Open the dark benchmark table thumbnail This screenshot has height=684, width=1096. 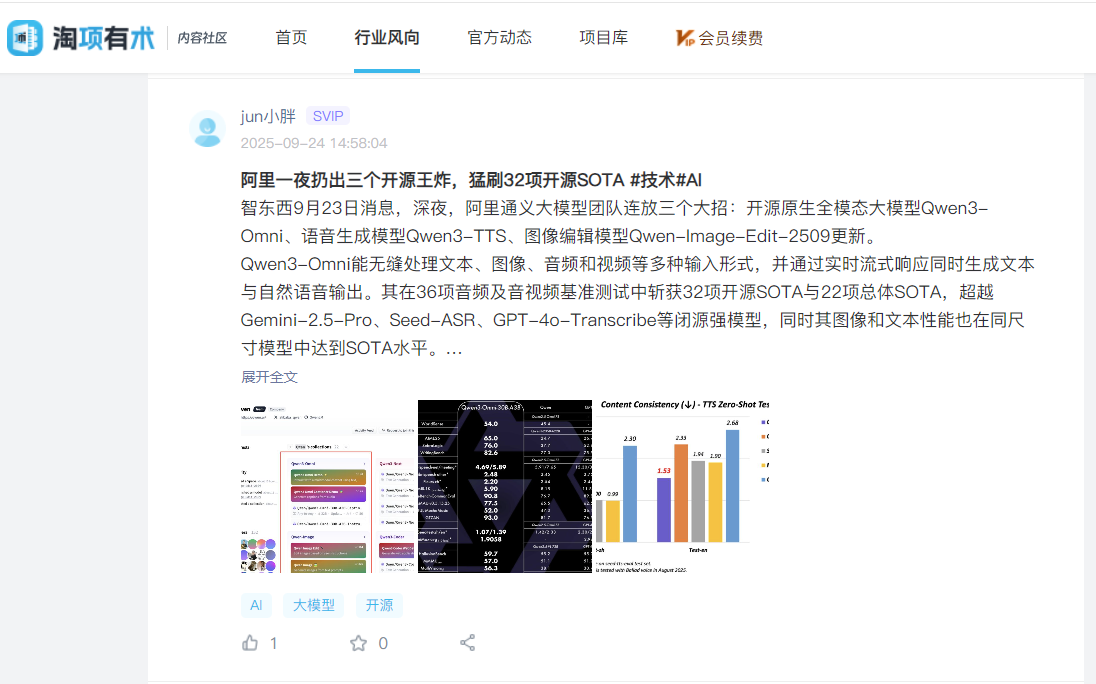coord(505,486)
